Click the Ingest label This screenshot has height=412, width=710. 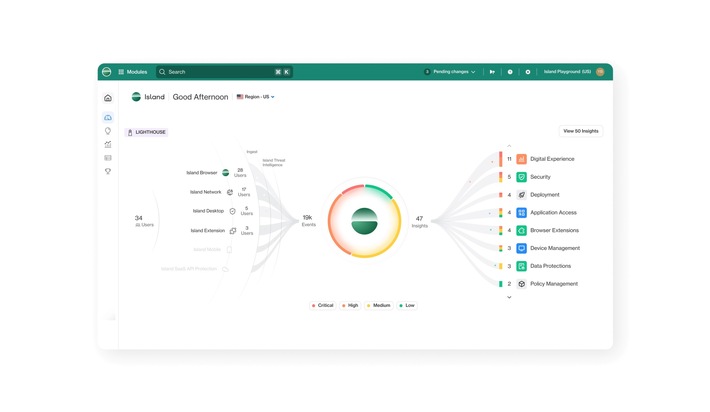(x=252, y=152)
